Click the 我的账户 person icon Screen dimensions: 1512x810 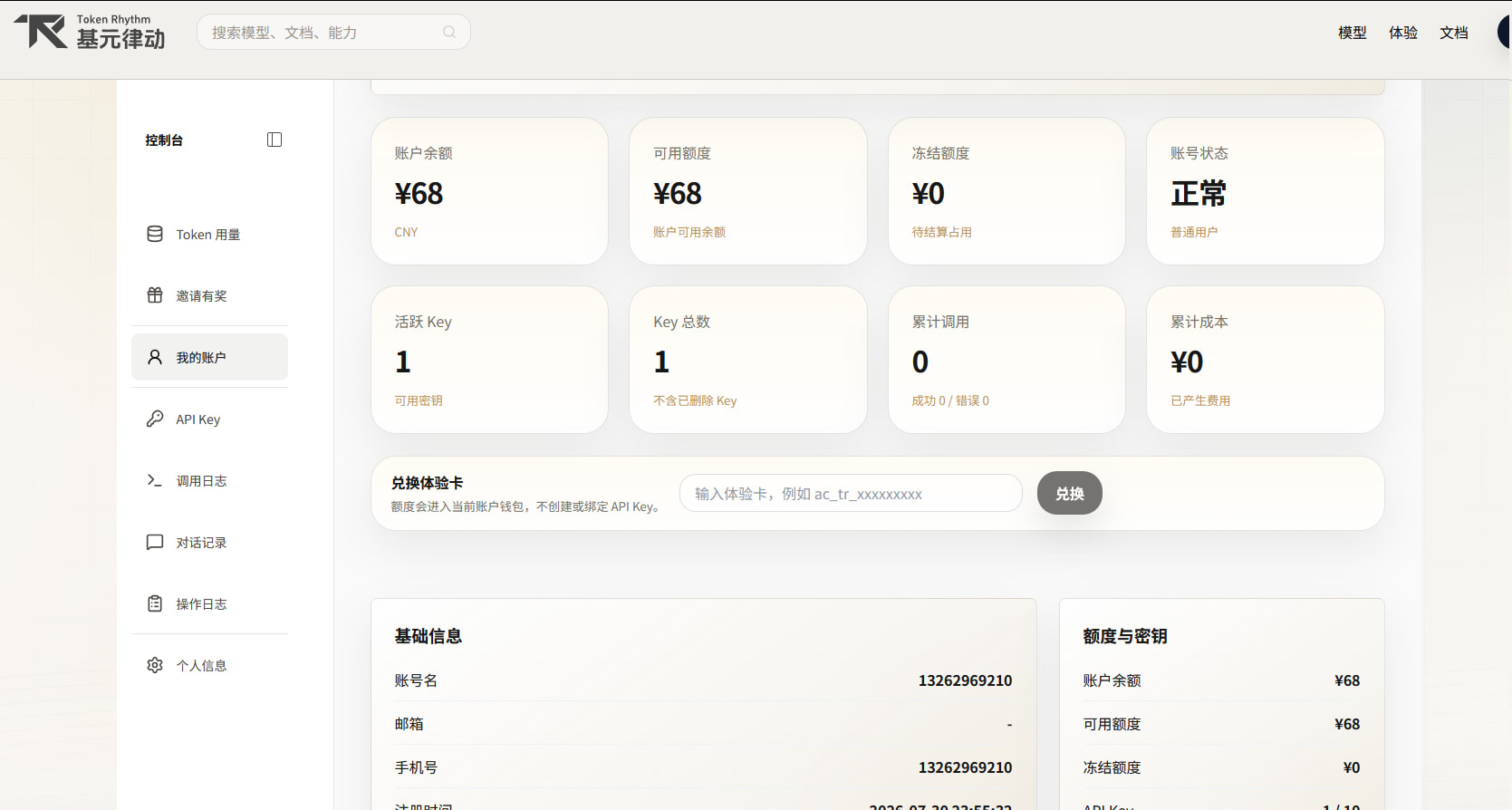[155, 357]
